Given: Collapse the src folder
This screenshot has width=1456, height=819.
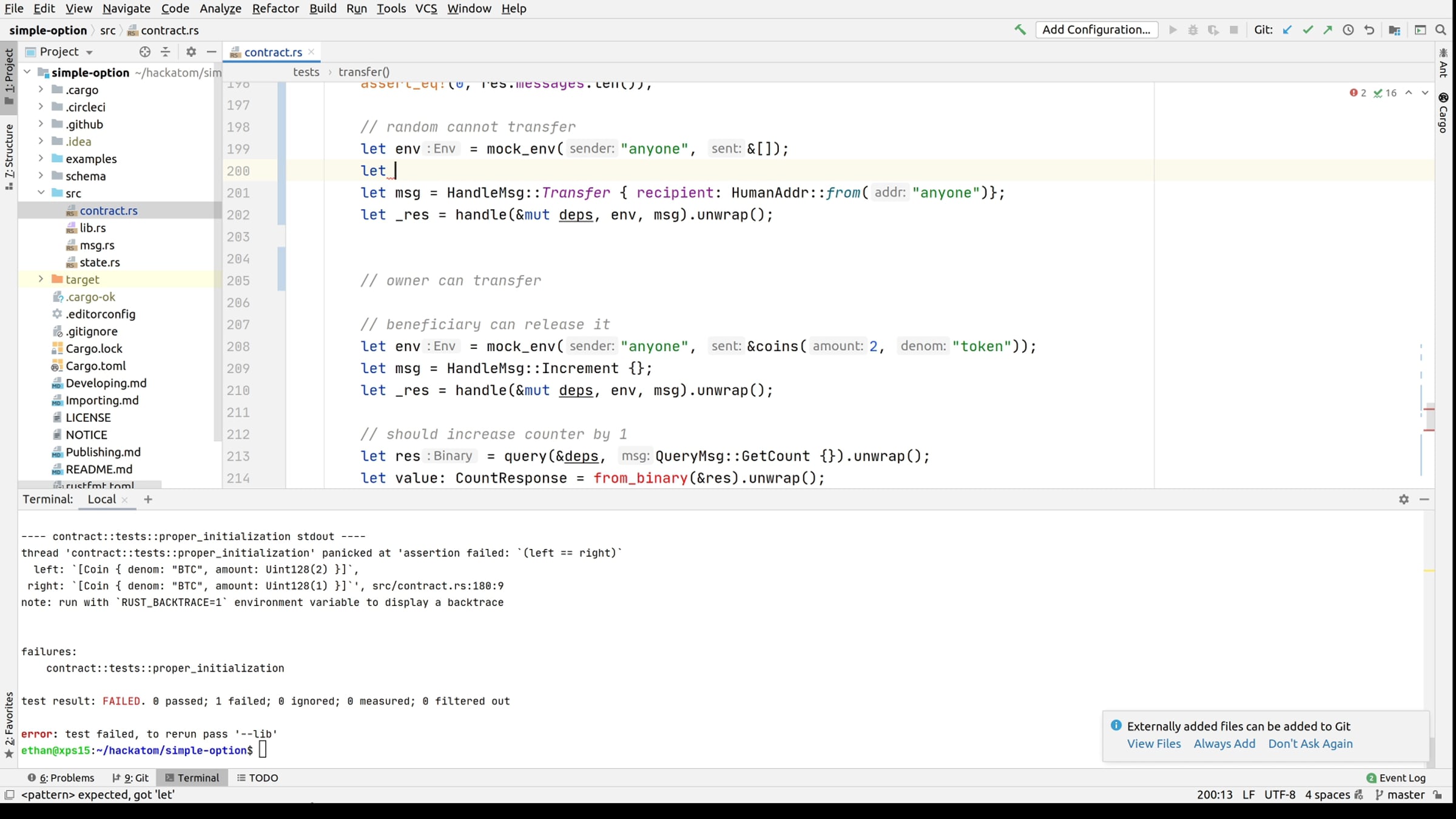Looking at the screenshot, I should coord(41,193).
